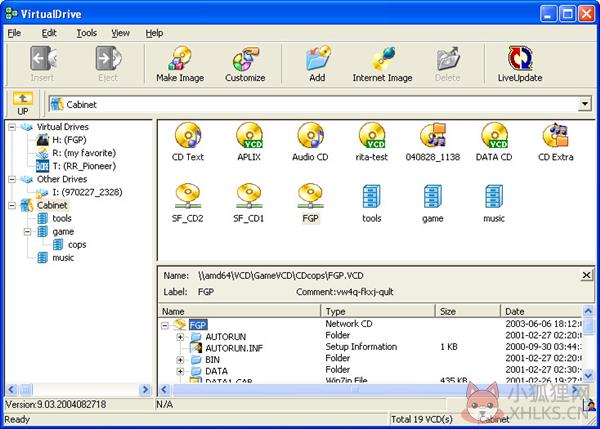The width and height of the screenshot is (600, 429).
Task: Close the image details panel
Action: (x=586, y=275)
